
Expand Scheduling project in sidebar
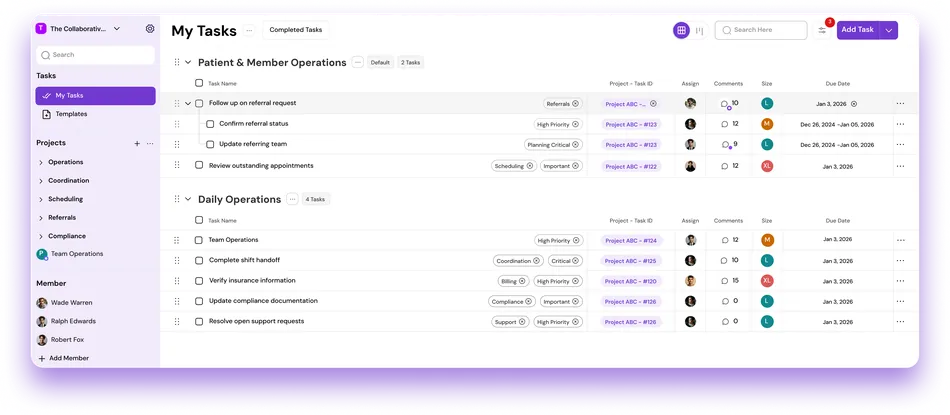(41, 199)
